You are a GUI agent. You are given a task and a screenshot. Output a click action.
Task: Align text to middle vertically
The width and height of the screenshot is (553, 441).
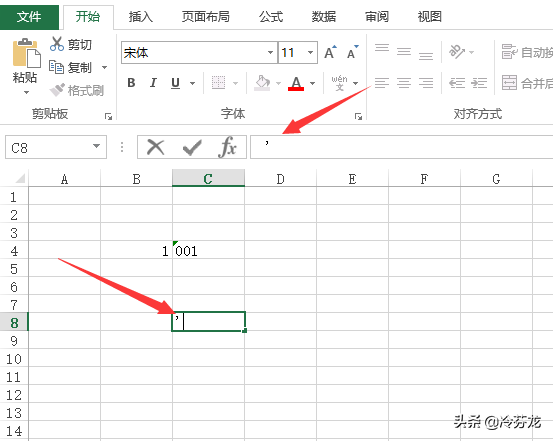click(404, 53)
